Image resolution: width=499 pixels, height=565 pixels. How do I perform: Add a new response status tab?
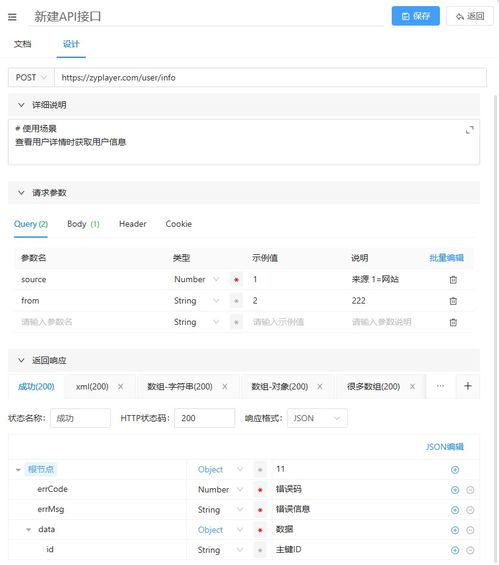(468, 386)
